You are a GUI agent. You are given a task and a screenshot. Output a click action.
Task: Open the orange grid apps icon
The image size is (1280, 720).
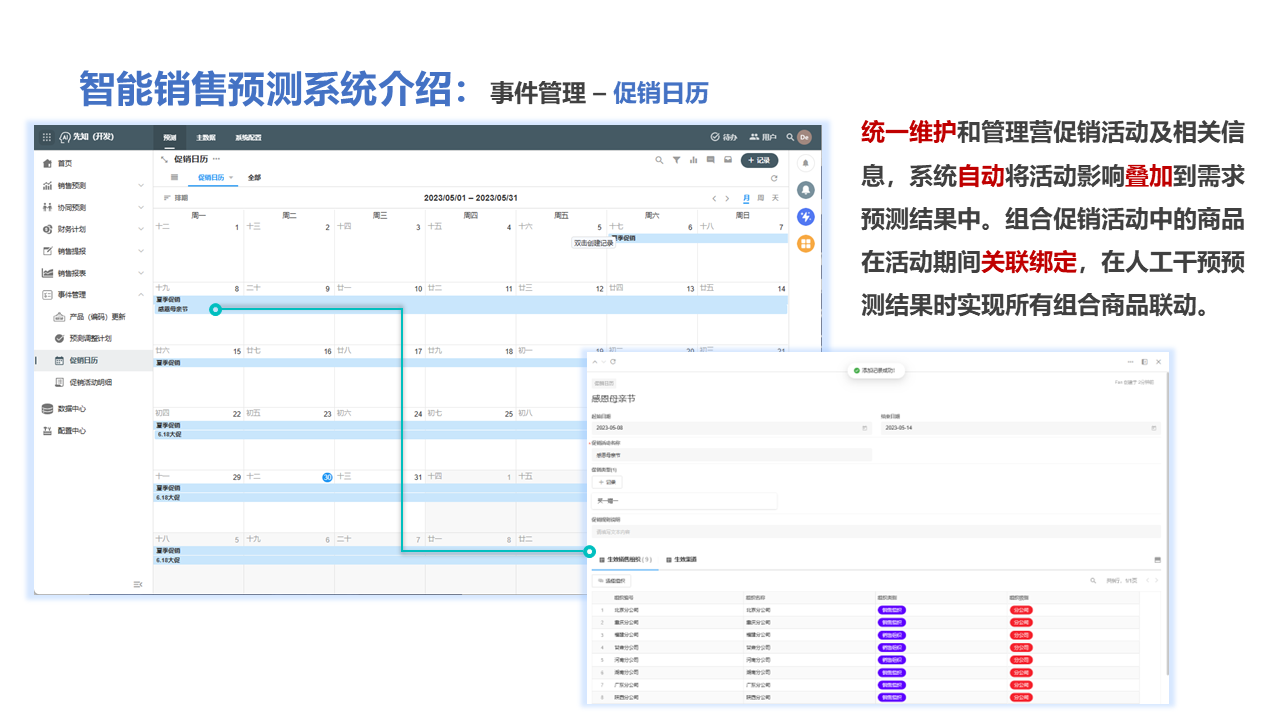click(x=805, y=244)
